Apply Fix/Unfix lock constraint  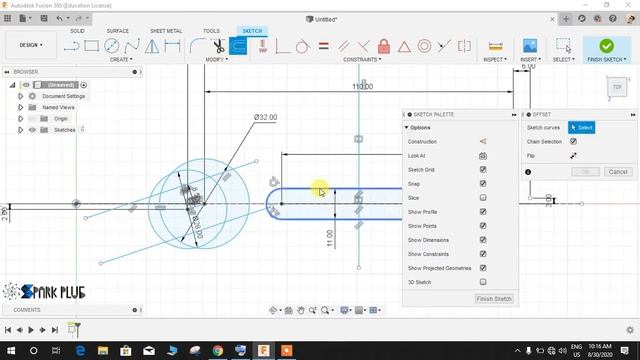pyautogui.click(x=384, y=46)
